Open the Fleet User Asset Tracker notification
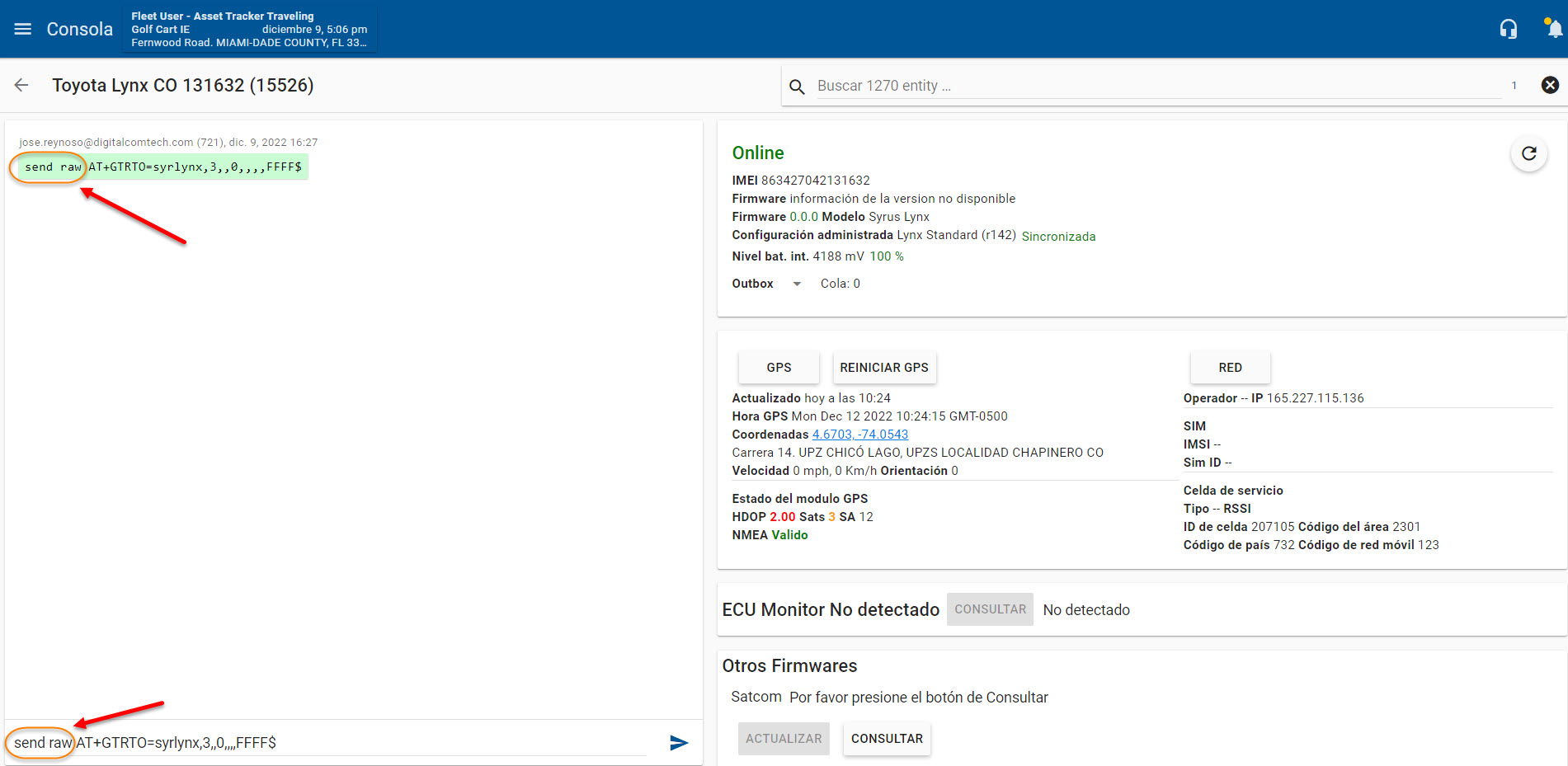Viewport: 1568px width, 766px height. [249, 29]
